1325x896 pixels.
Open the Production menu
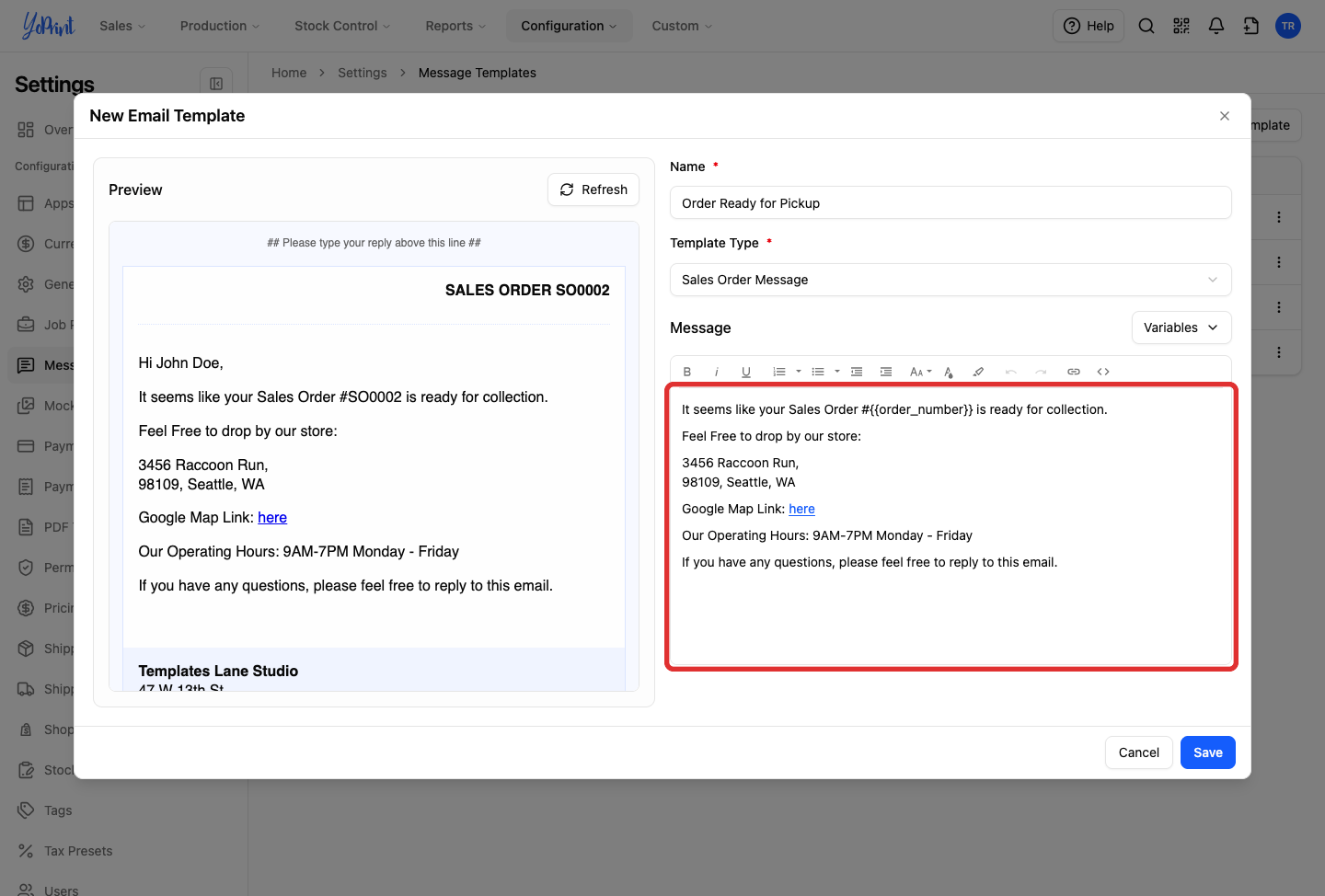[220, 26]
